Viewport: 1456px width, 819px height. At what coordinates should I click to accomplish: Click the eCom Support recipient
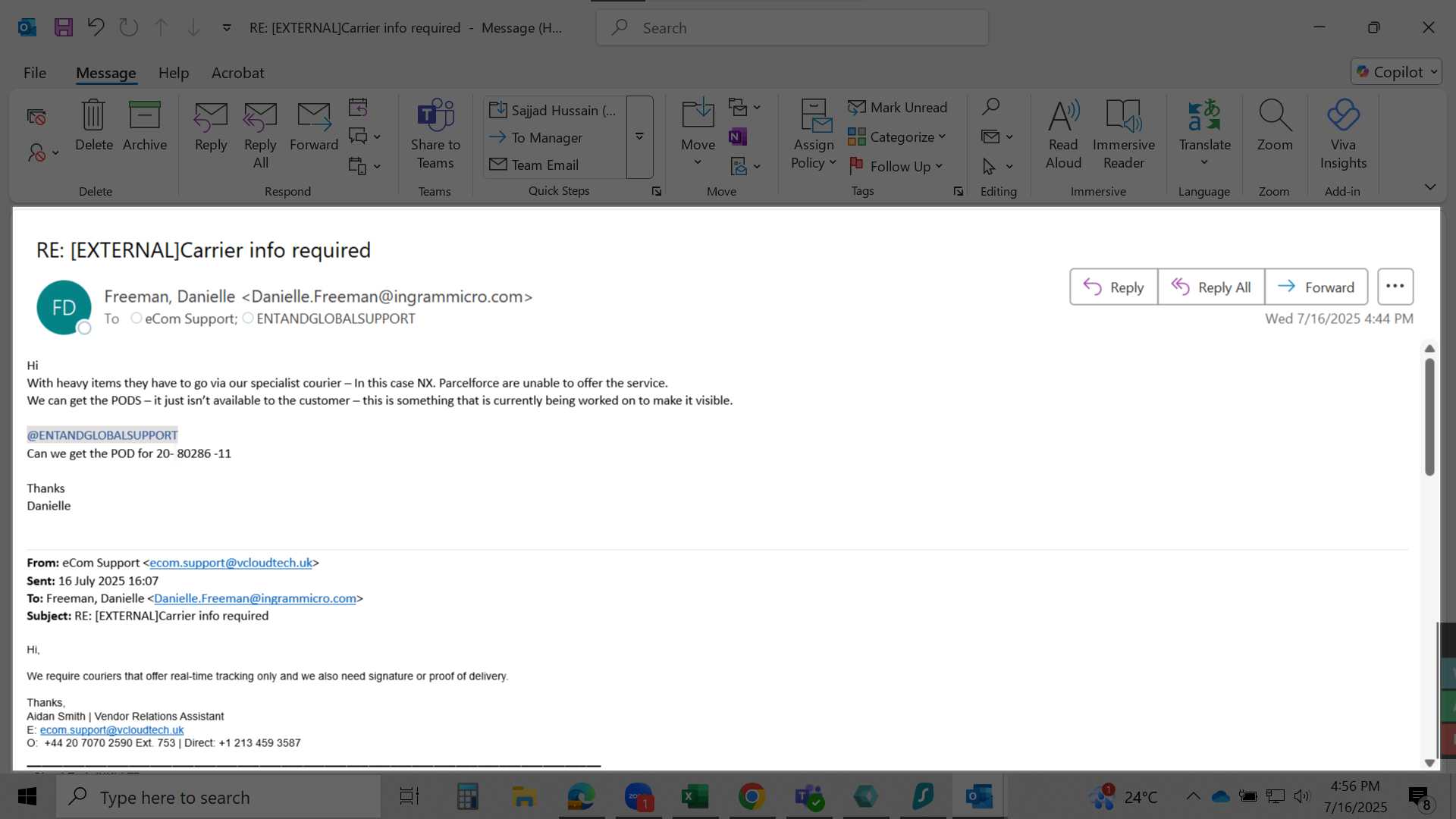point(191,318)
